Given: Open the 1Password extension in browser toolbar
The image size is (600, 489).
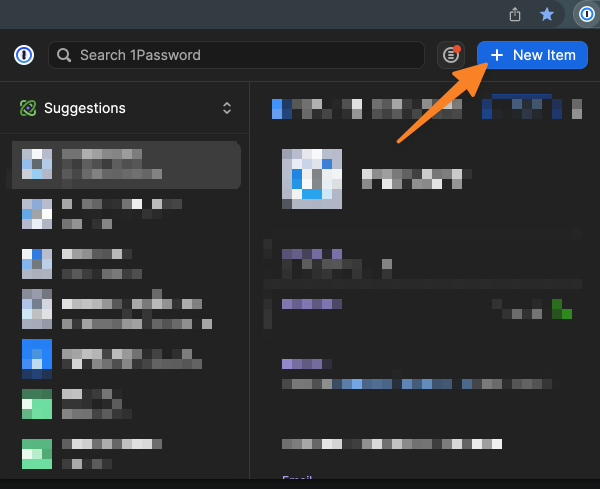Looking at the screenshot, I should 585,14.
